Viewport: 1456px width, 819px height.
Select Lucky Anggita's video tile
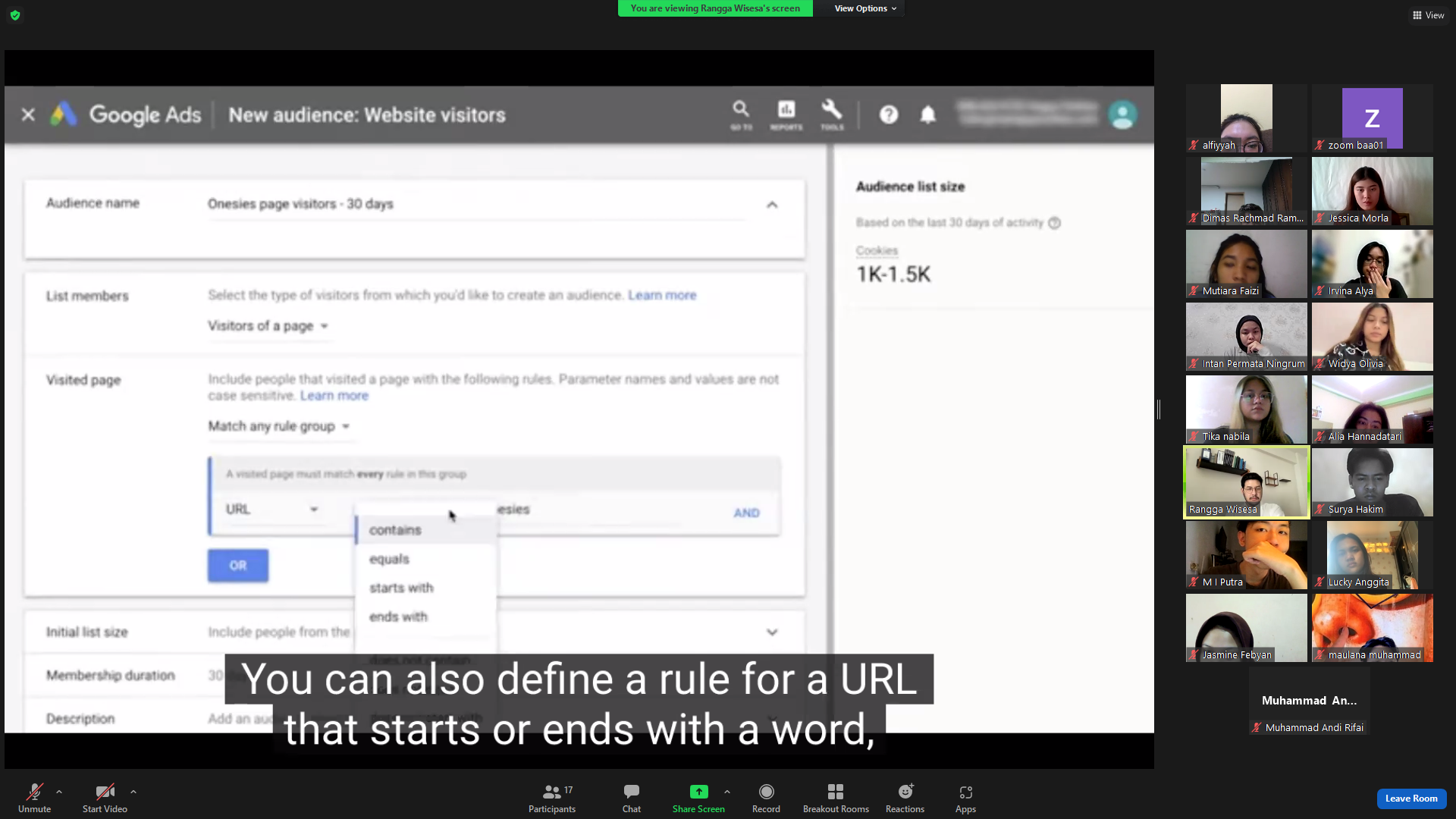(1372, 555)
